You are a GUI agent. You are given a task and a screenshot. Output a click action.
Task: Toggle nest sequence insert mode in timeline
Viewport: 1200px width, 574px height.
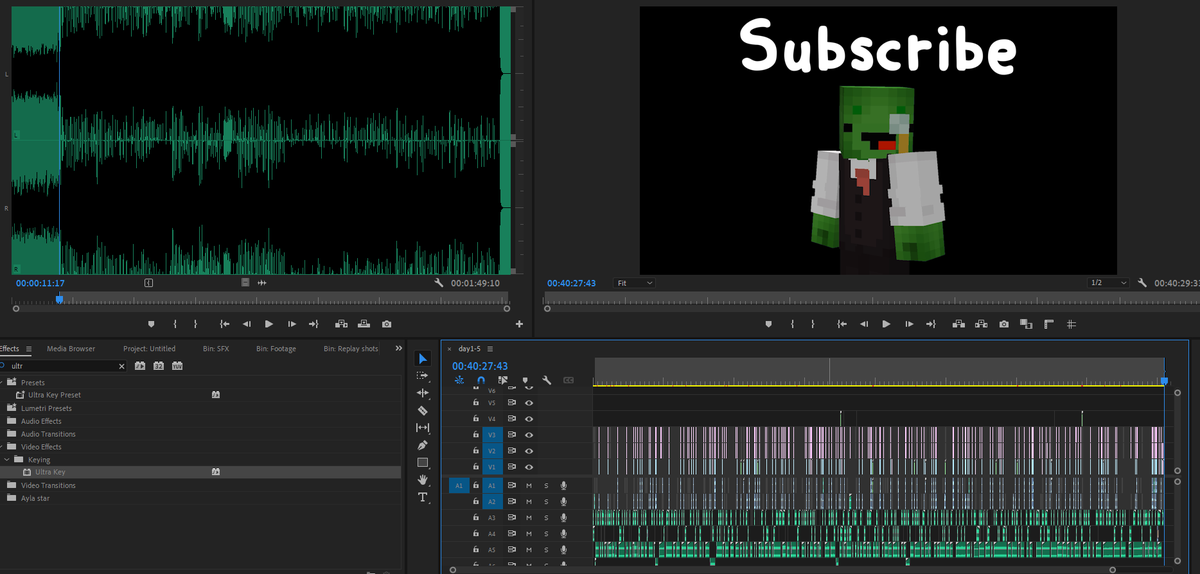click(459, 380)
